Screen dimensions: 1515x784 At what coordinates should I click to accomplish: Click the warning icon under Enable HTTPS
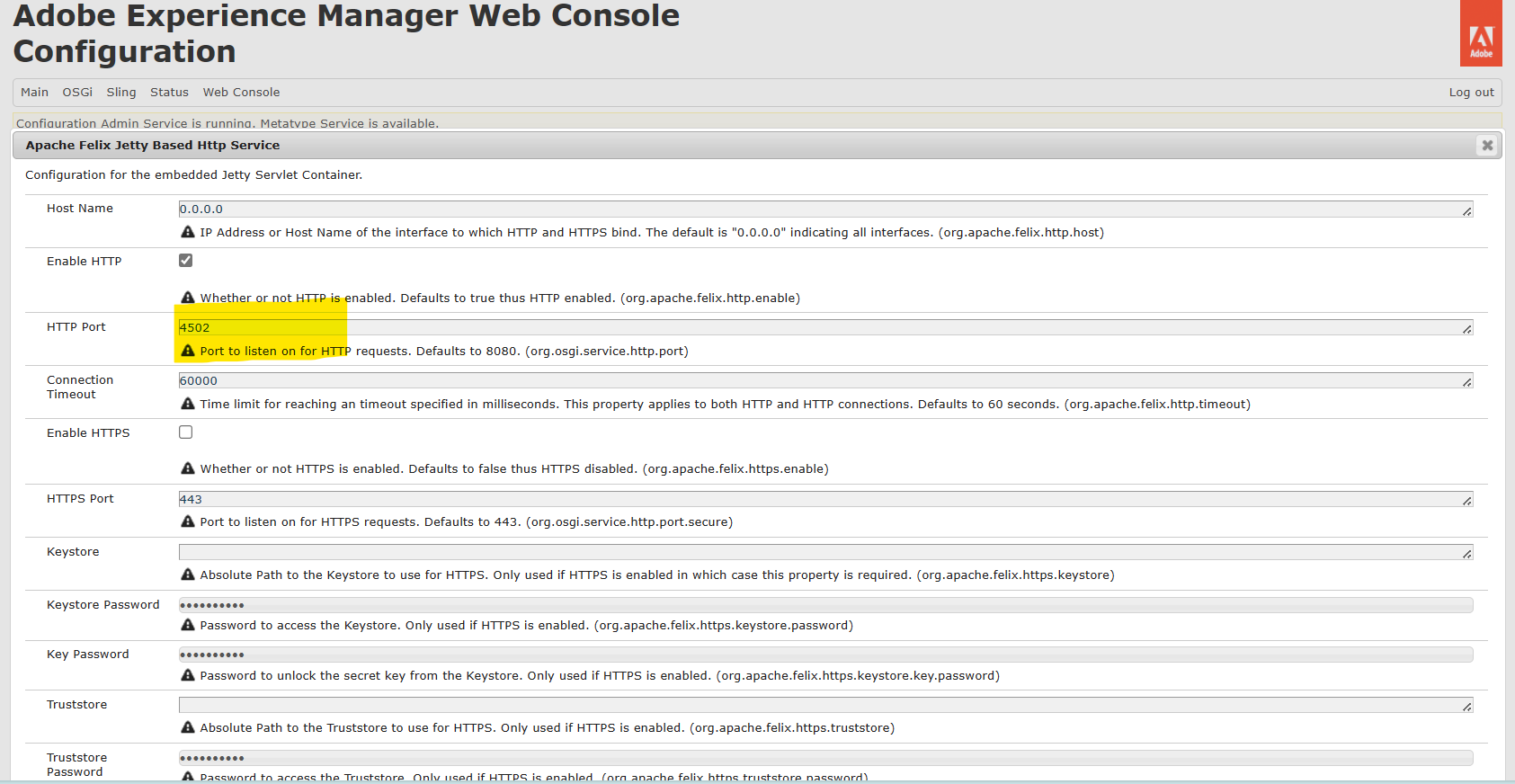pos(188,468)
